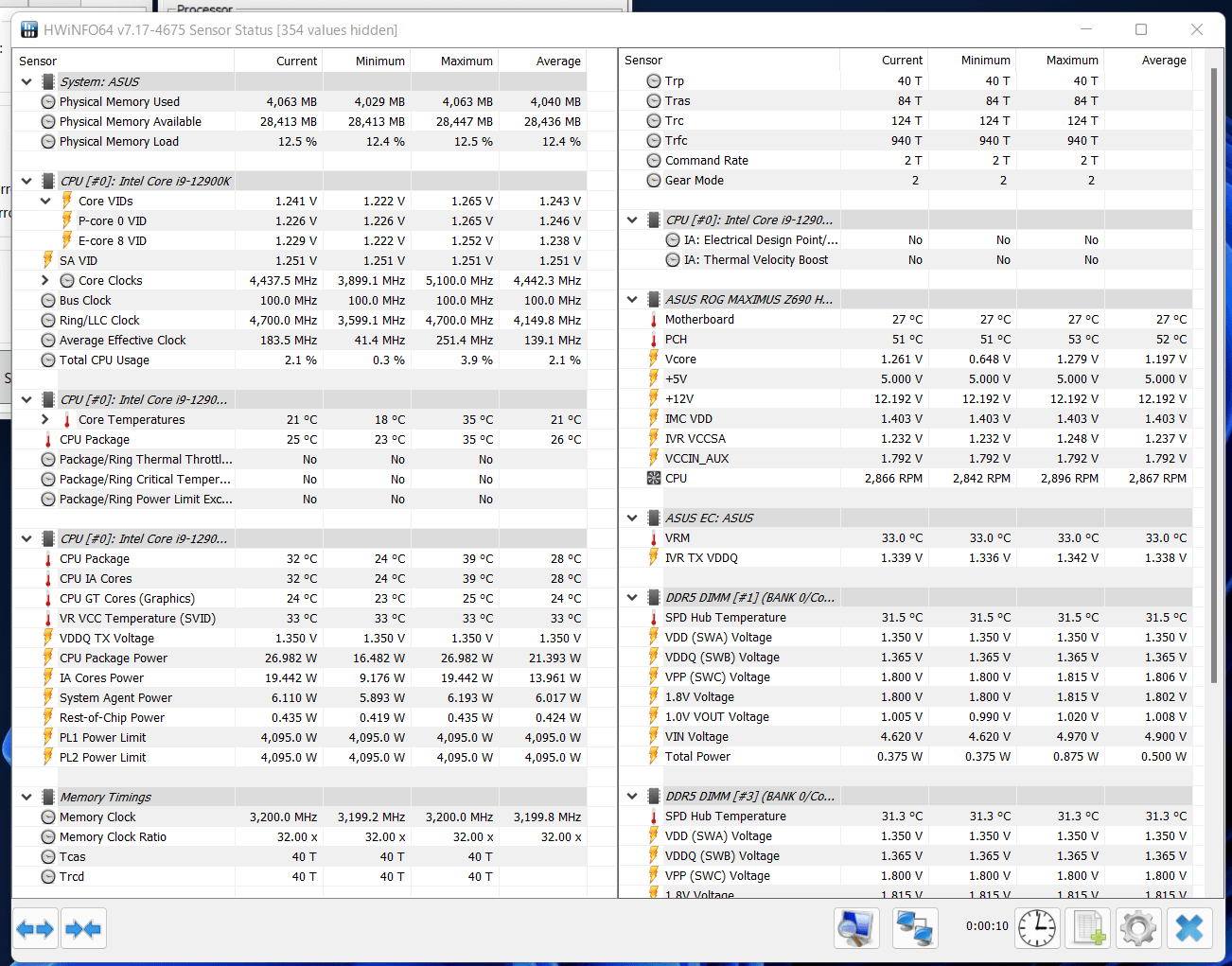Select the 1.0V VOUT Voltage row
The height and width of the screenshot is (966, 1232).
pos(906,716)
